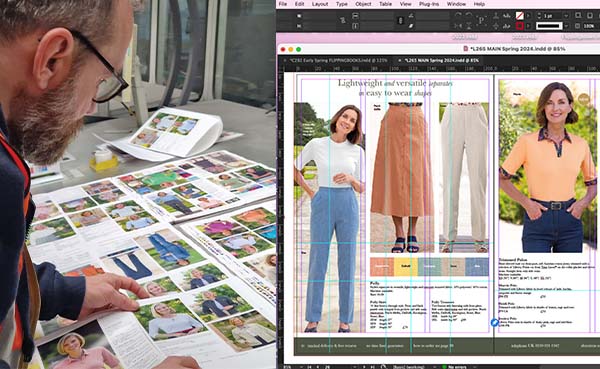Click the height field icon in Control panel
The image size is (600, 369).
[x=355, y=26]
